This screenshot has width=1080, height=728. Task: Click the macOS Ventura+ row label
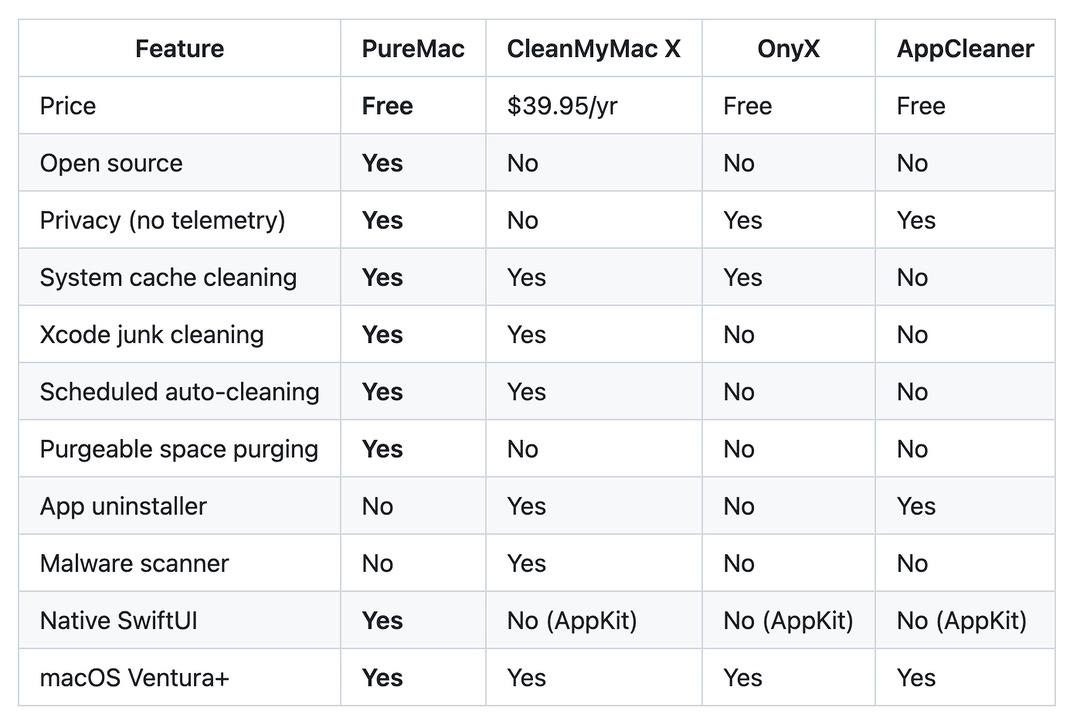pos(134,677)
